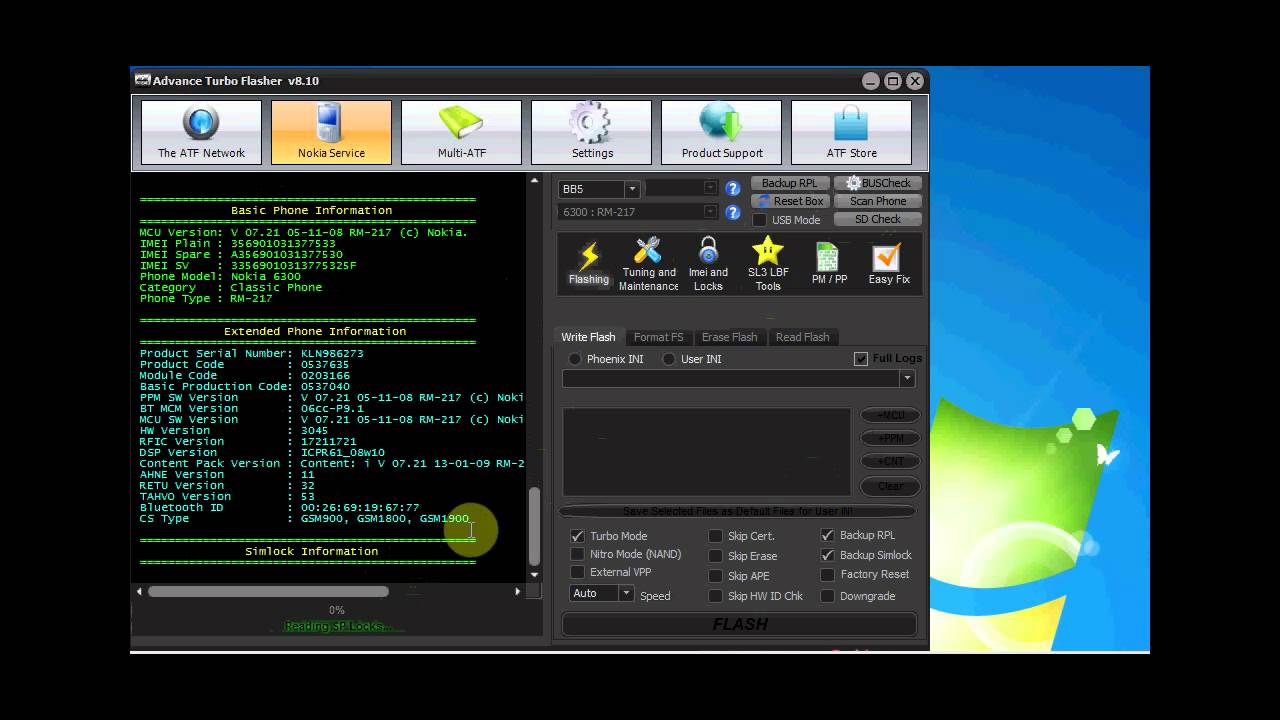Open SL3 LBF Tools star icon
1280x720 pixels.
tap(768, 264)
